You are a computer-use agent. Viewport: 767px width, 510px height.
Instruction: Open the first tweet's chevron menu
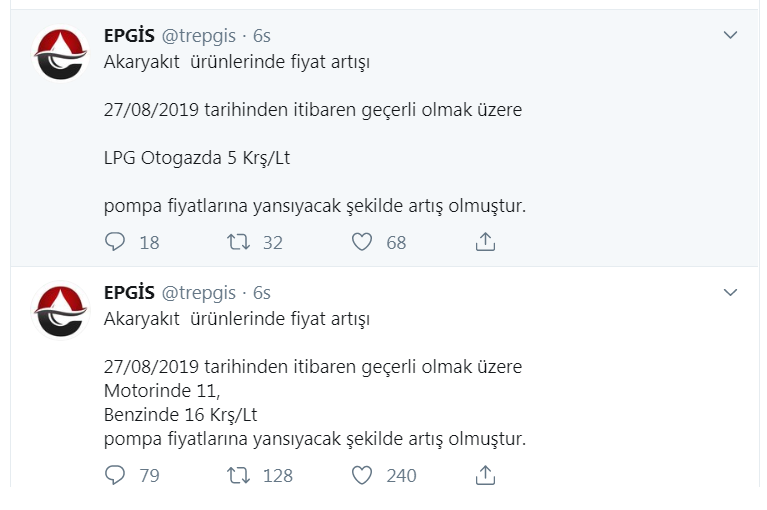(x=730, y=35)
